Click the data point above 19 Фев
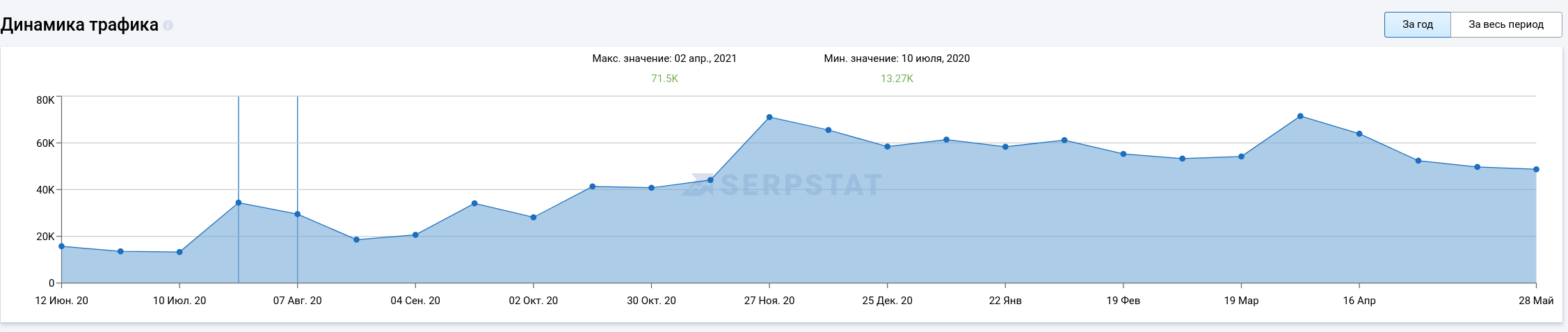 [x=1123, y=155]
